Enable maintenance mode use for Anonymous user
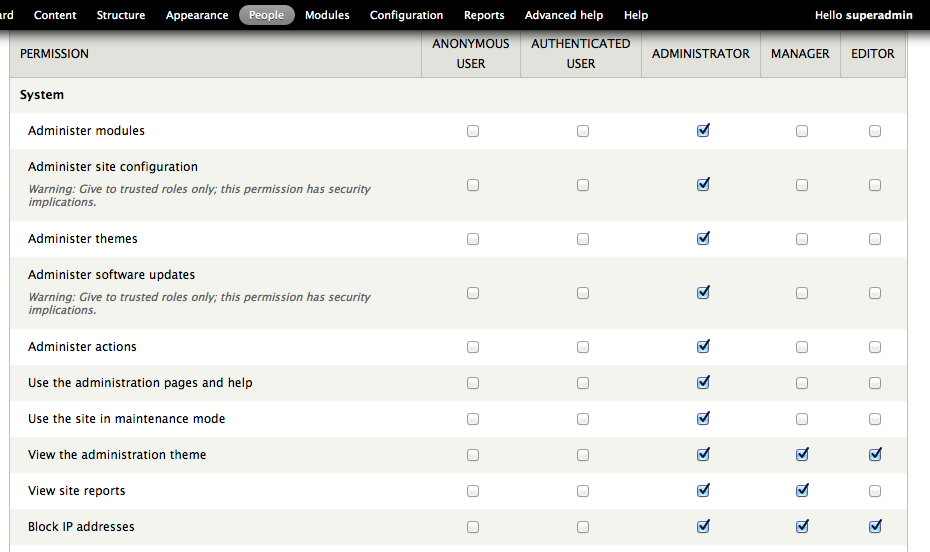Screen dimensions: 930x552 (x=473, y=419)
